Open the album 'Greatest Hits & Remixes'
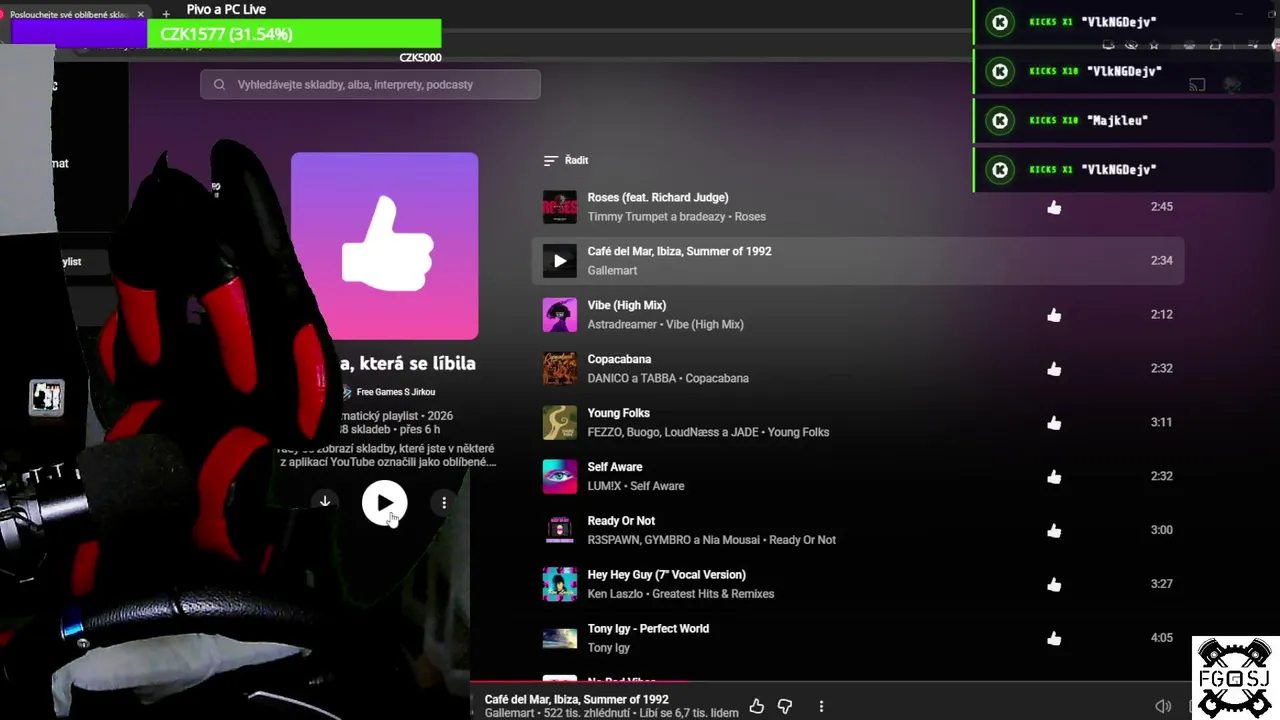This screenshot has width=1280, height=720. (713, 595)
